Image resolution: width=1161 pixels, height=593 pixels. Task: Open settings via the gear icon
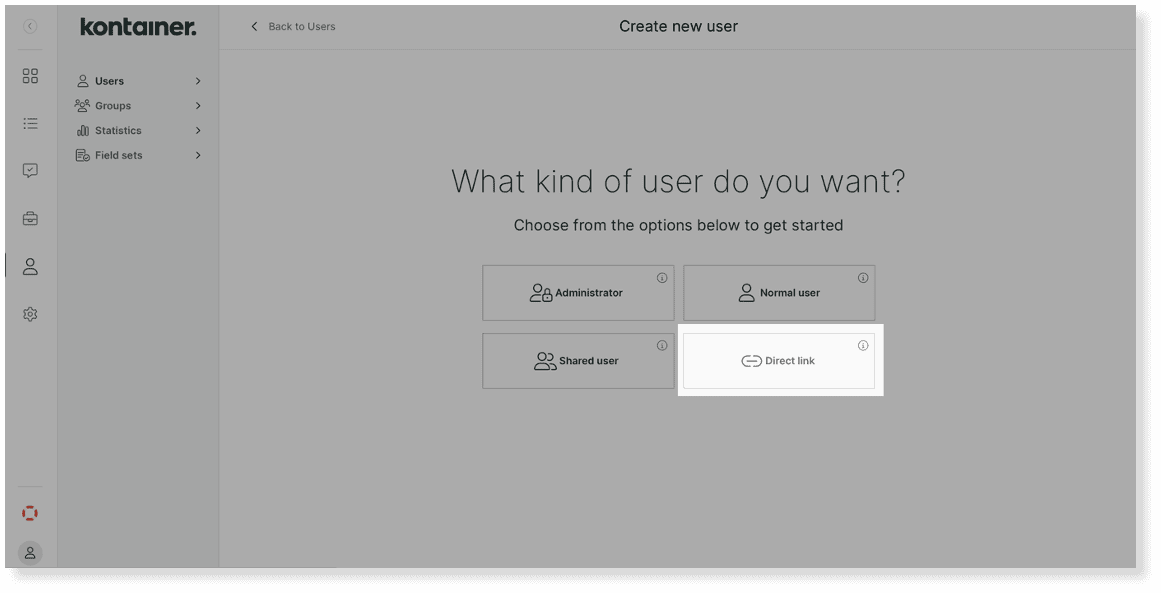tap(30, 313)
